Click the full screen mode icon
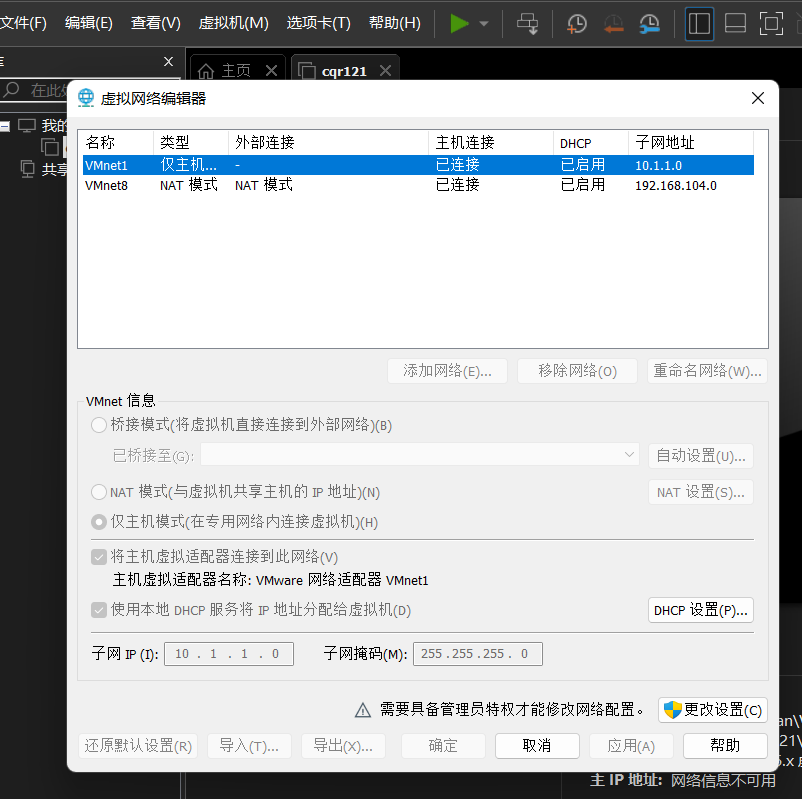 click(771, 24)
